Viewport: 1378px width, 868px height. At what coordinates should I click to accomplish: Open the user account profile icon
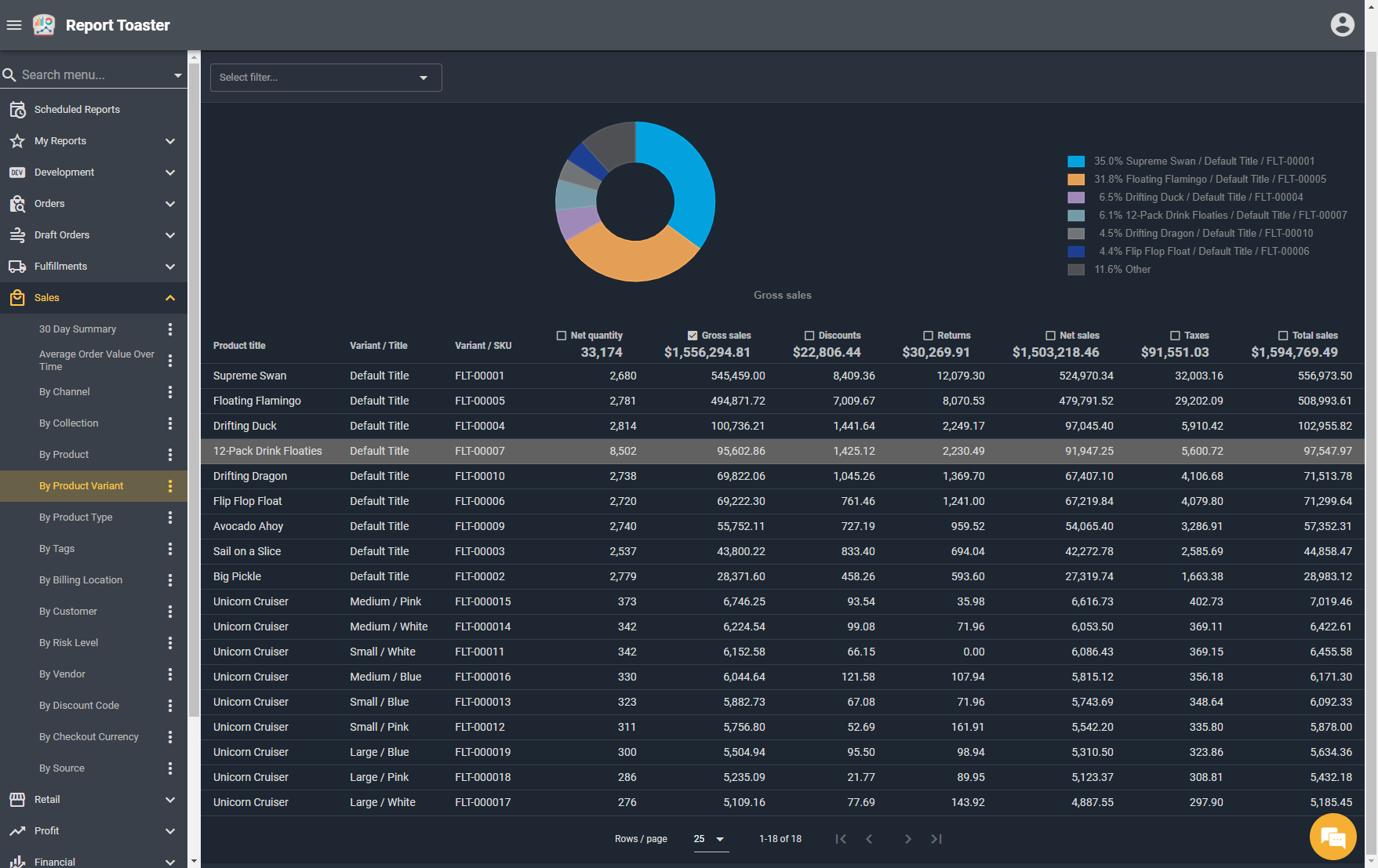click(x=1342, y=25)
